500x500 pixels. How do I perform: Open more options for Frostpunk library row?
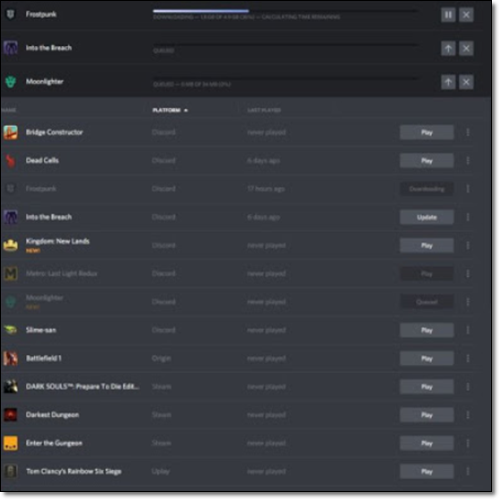(x=468, y=189)
